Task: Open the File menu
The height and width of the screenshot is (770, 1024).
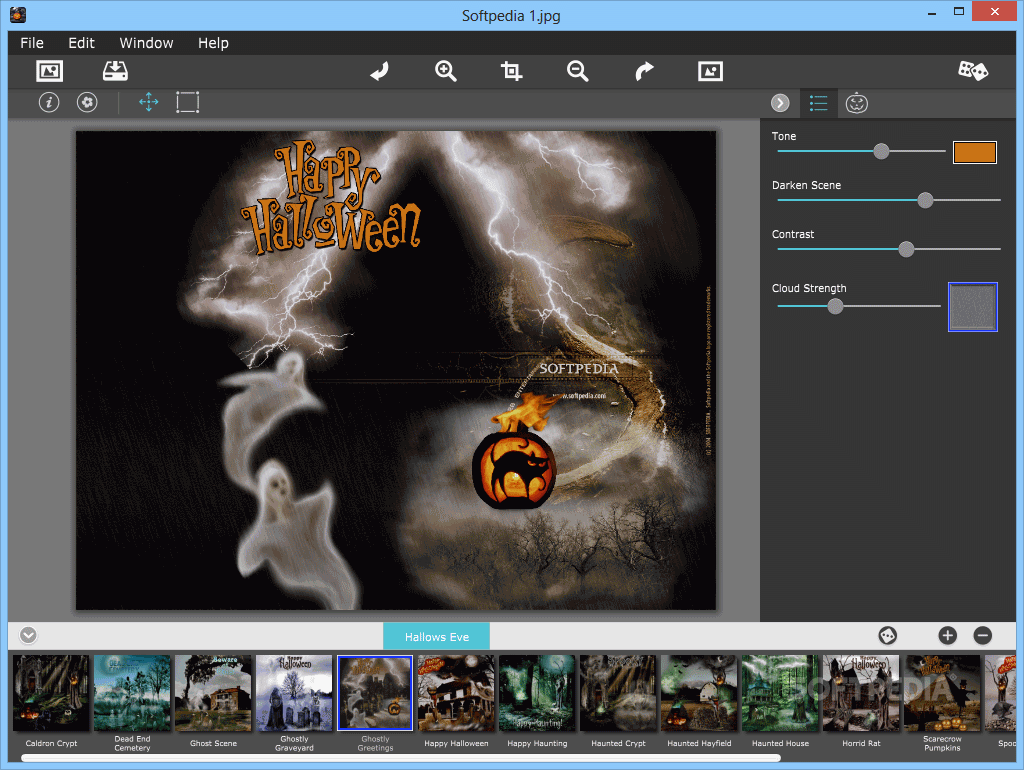Action: tap(32, 43)
